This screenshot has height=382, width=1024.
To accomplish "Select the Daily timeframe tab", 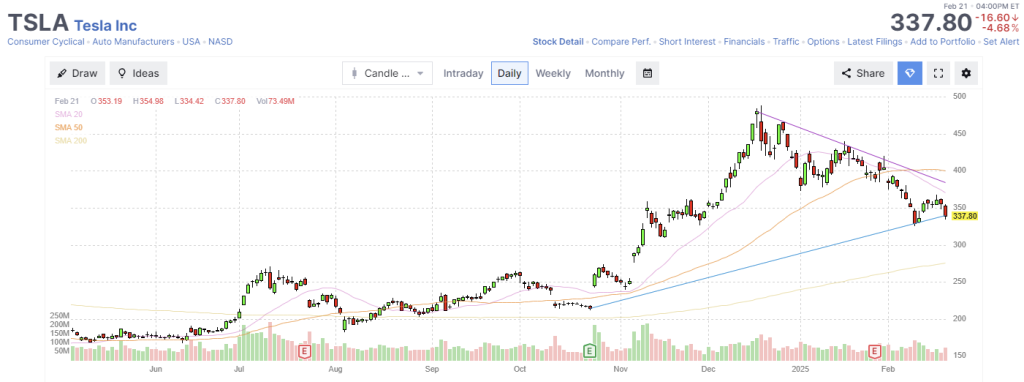I will (509, 73).
